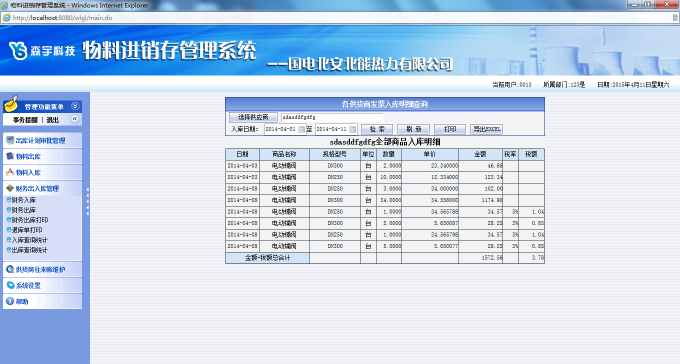Click the 金额-税额总合计 summary label
The height and width of the screenshot is (364, 680).
point(267,258)
